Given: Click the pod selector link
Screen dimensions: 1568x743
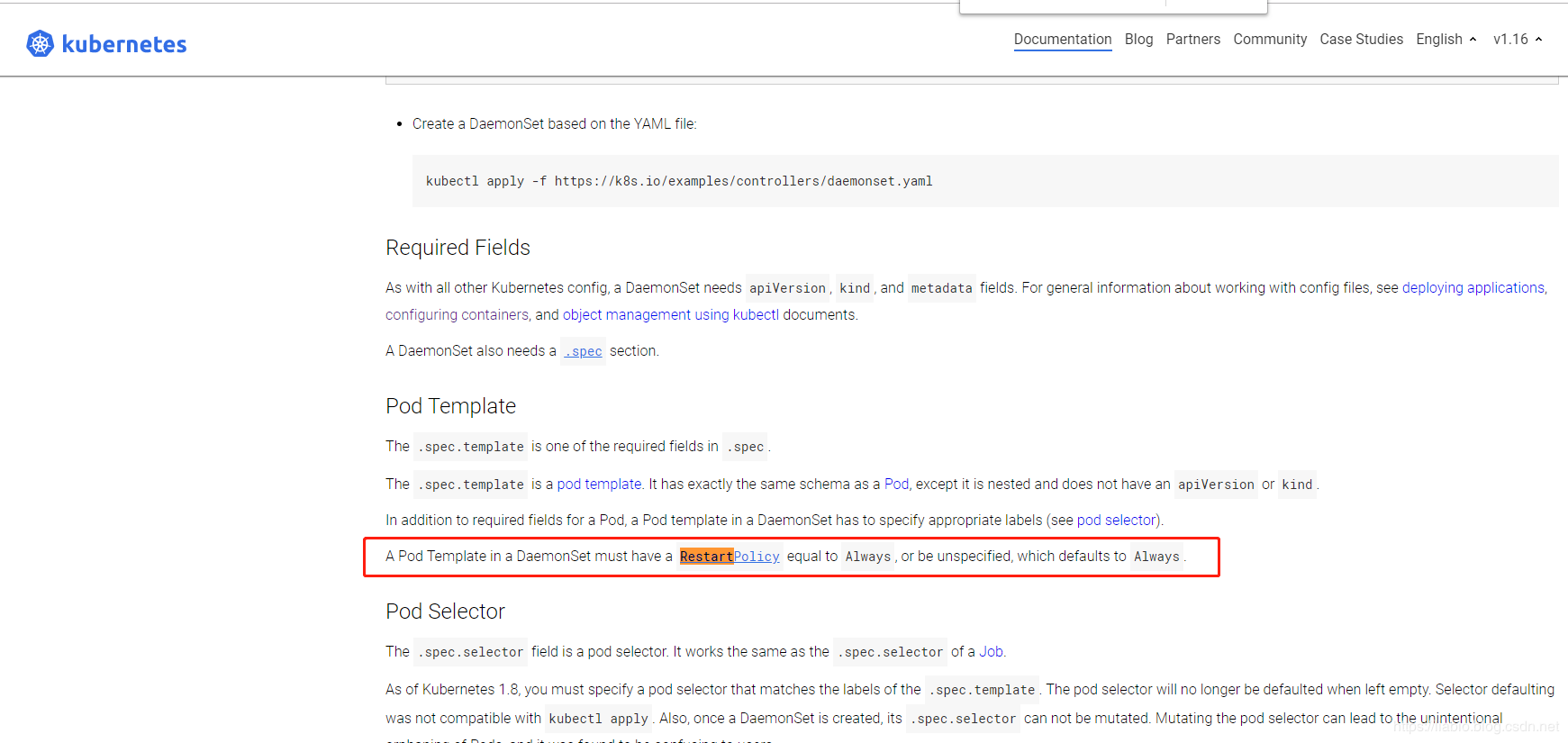Looking at the screenshot, I should tap(1116, 520).
